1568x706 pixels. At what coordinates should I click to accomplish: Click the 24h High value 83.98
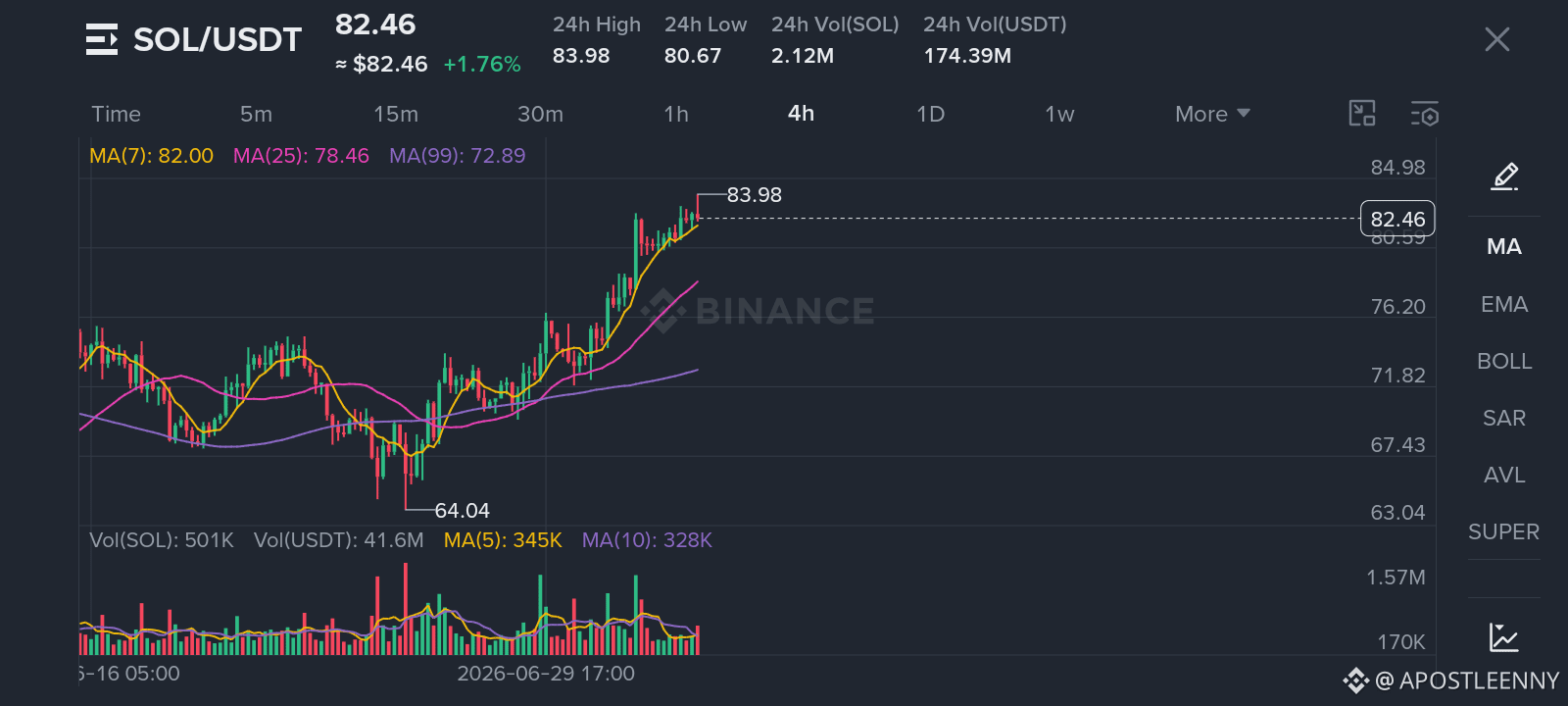pos(581,56)
